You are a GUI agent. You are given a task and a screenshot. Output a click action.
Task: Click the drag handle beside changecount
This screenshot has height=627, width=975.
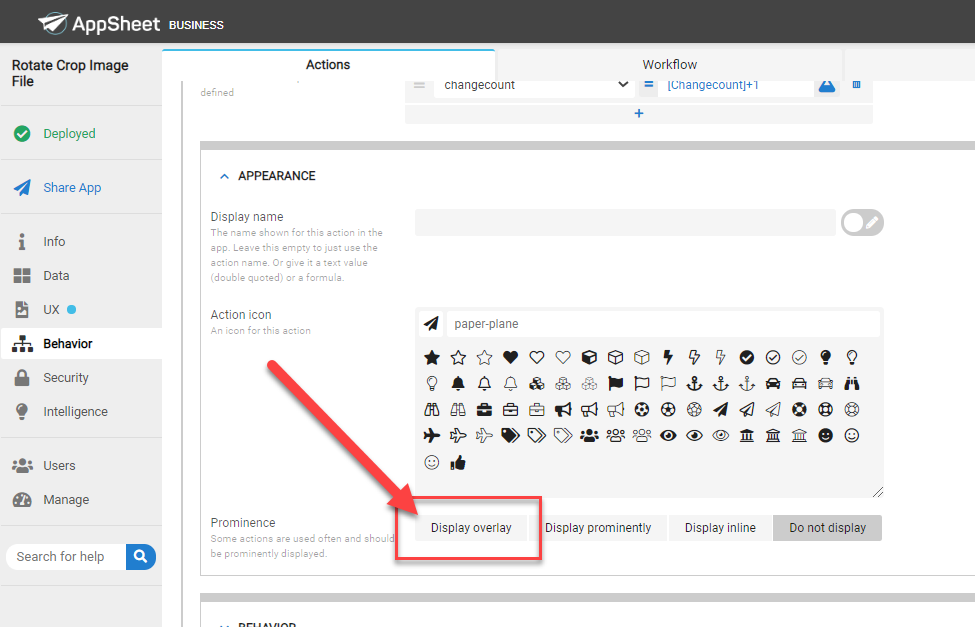(x=419, y=85)
